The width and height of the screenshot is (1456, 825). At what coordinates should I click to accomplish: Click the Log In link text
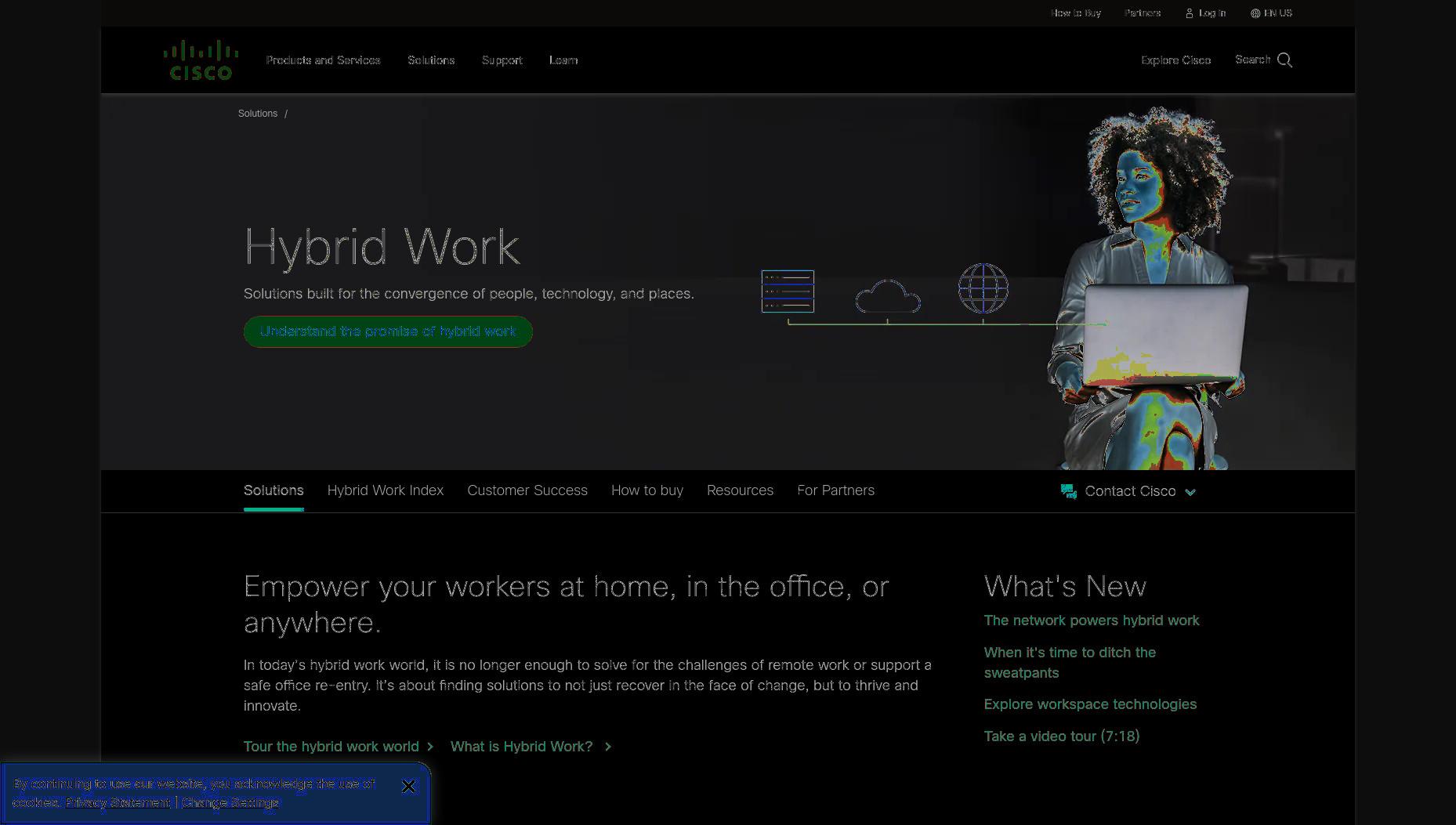click(1212, 13)
